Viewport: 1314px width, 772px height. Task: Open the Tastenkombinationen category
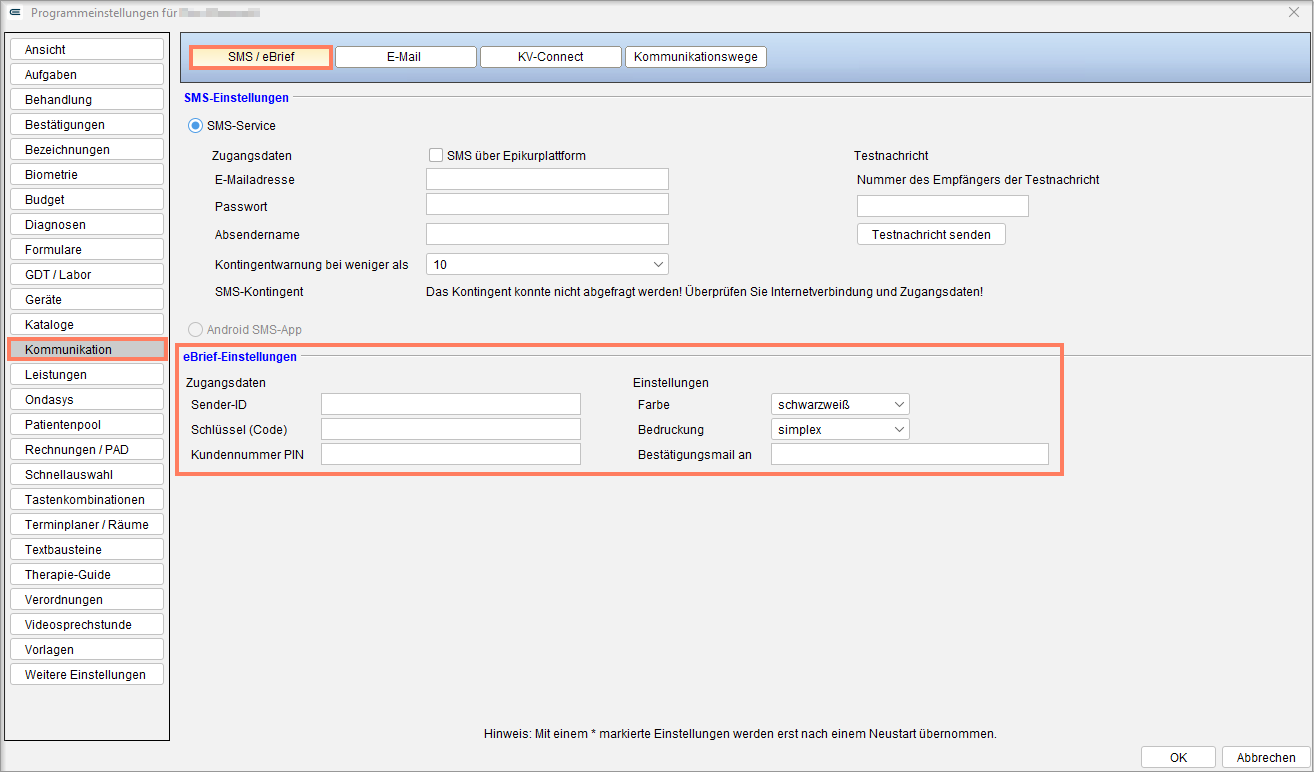87,499
